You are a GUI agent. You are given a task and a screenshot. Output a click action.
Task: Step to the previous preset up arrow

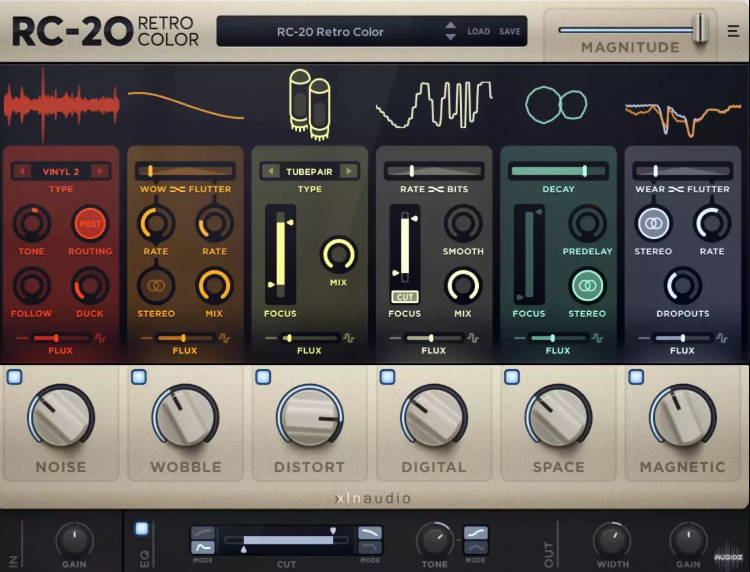click(450, 25)
